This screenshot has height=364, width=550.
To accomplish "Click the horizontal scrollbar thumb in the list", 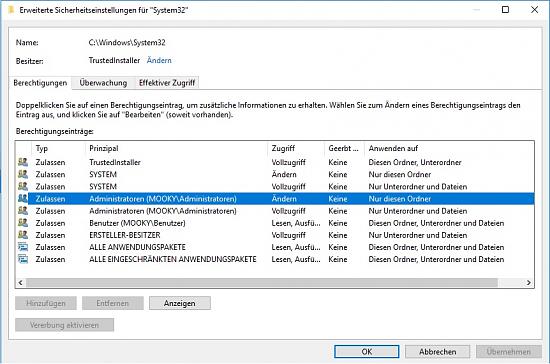I will 262,283.
